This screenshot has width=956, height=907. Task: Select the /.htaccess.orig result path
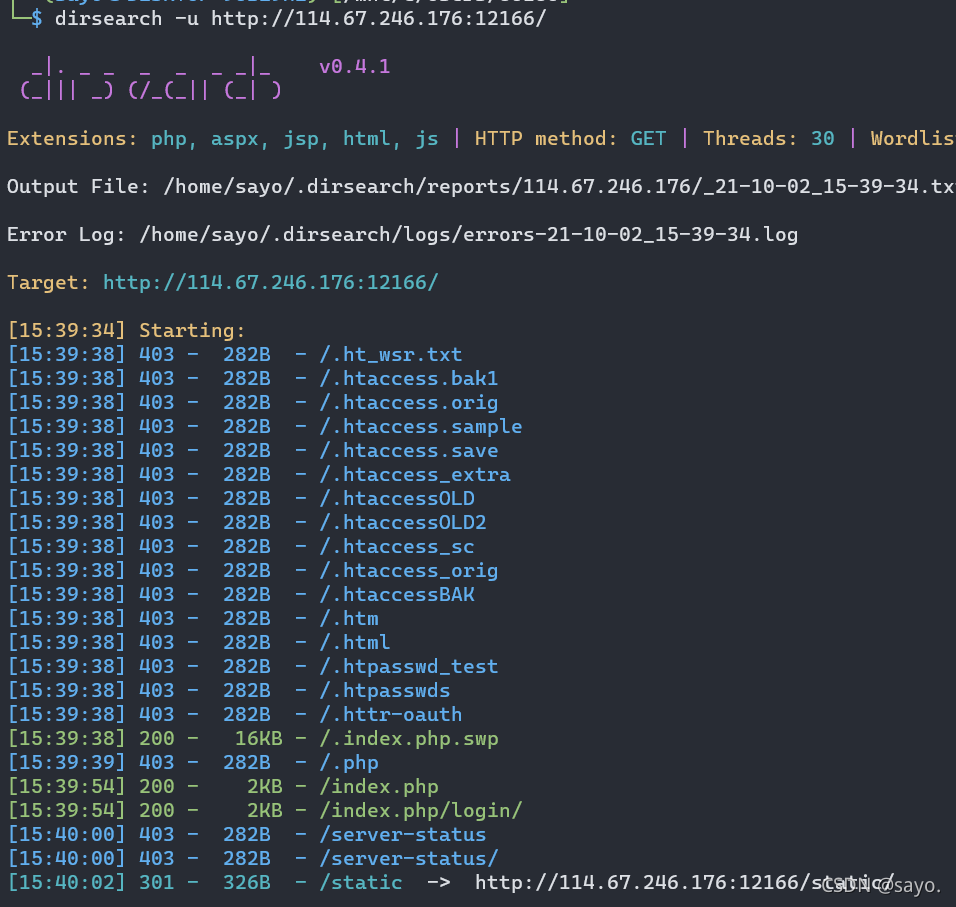pyautogui.click(x=408, y=403)
